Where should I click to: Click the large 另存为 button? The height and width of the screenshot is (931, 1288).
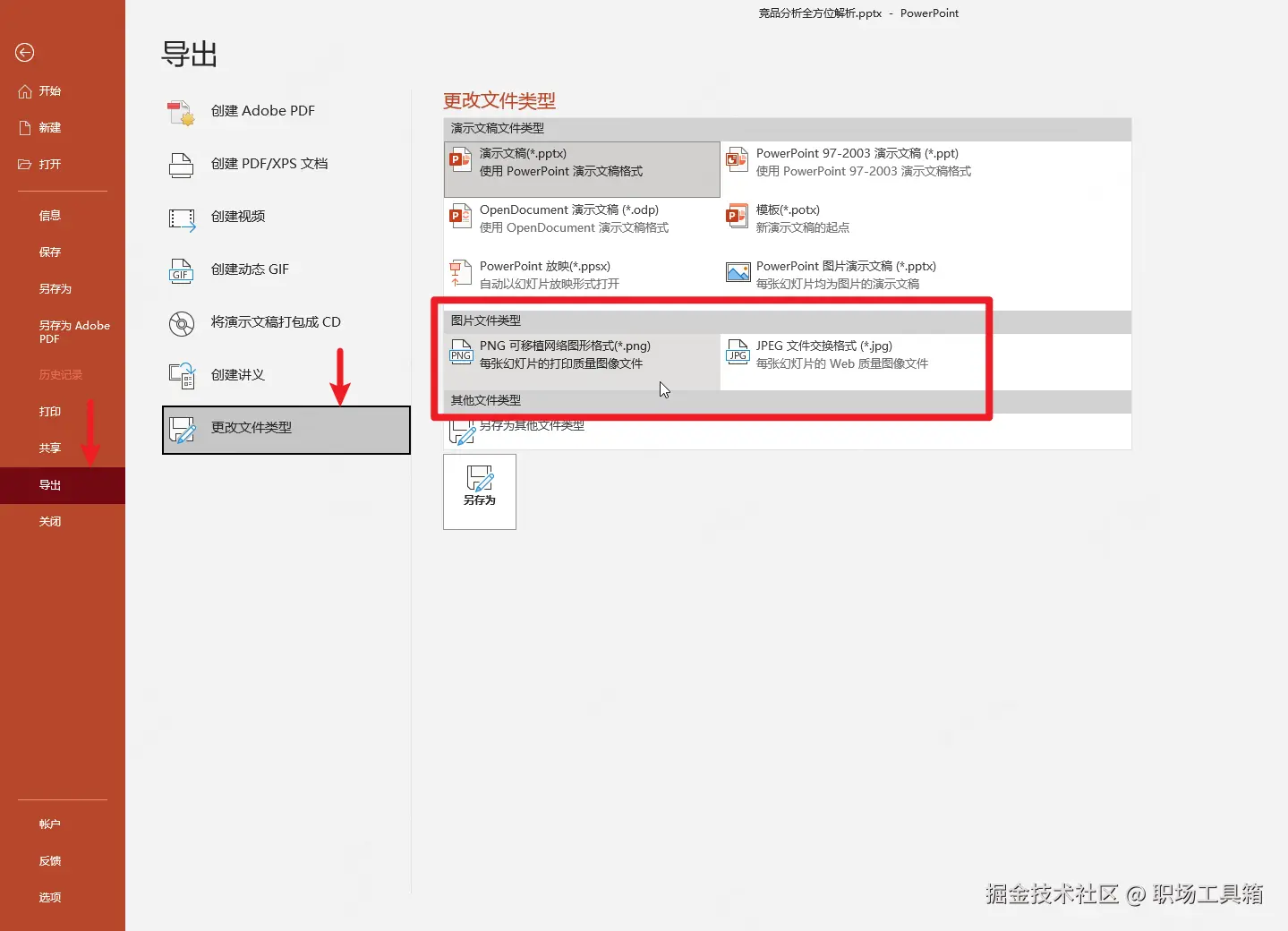coord(480,491)
